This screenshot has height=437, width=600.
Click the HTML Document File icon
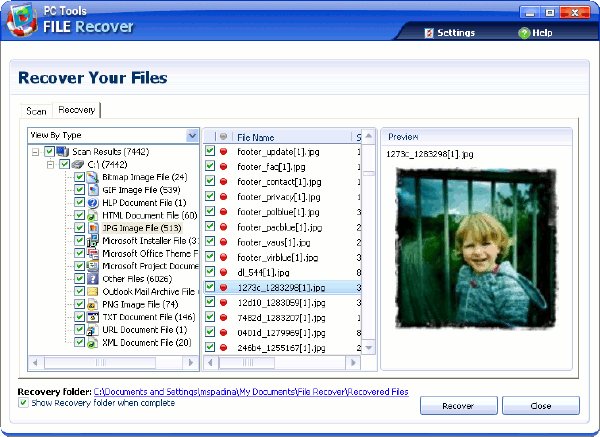[x=93, y=215]
